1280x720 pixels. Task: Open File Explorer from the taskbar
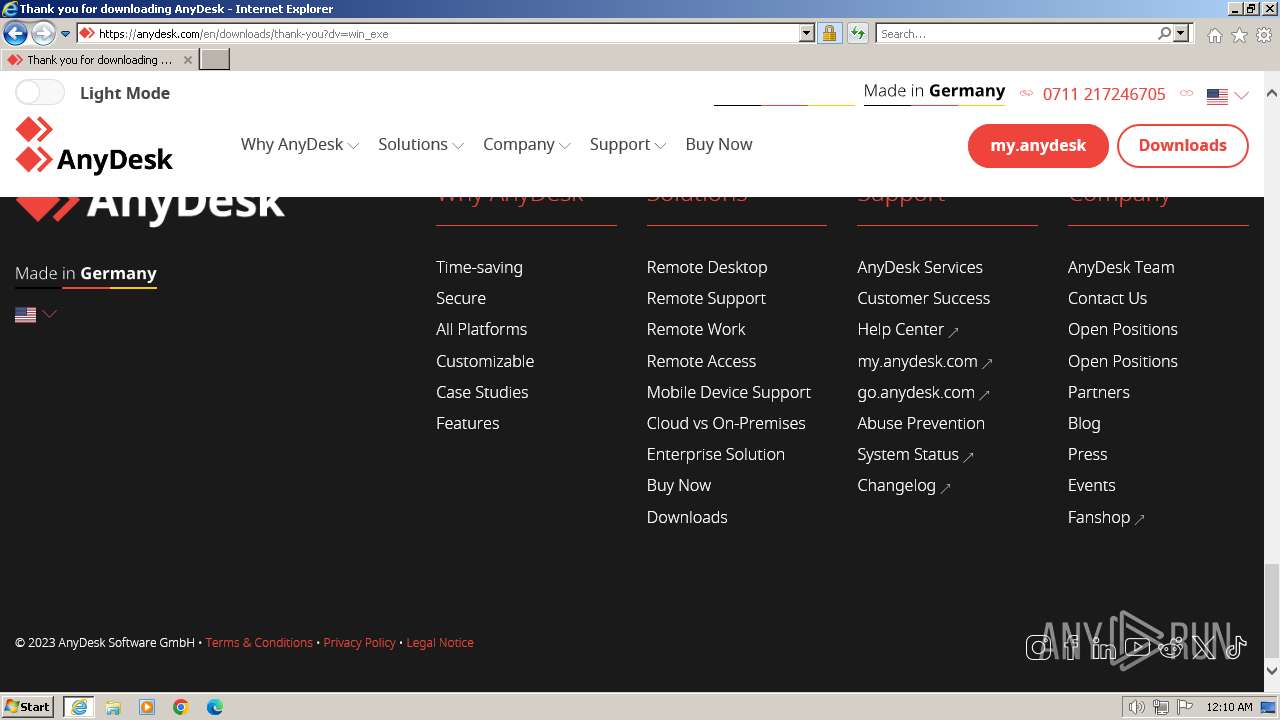tap(113, 707)
